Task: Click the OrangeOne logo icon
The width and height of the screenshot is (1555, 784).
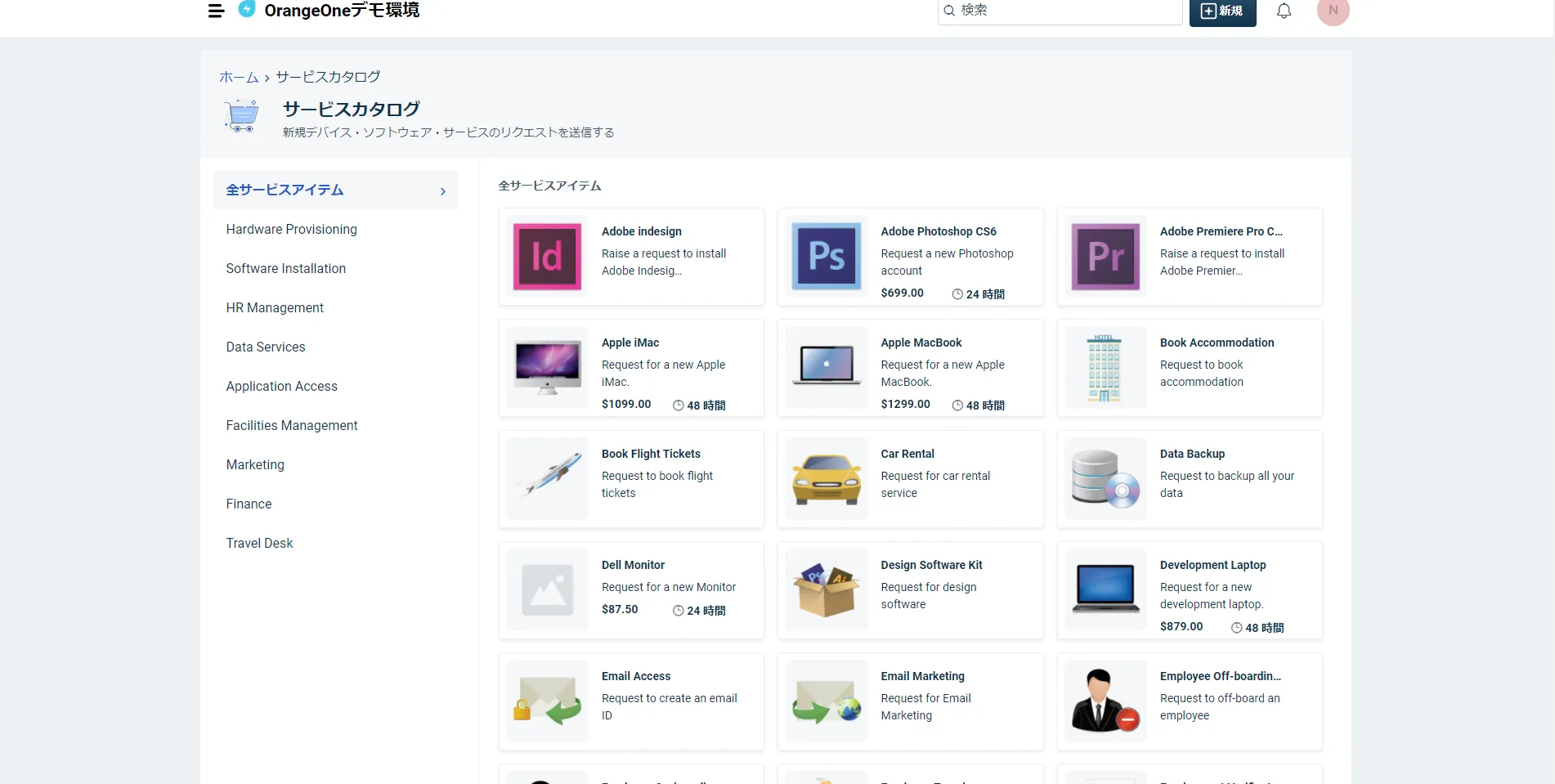Action: click(x=246, y=9)
